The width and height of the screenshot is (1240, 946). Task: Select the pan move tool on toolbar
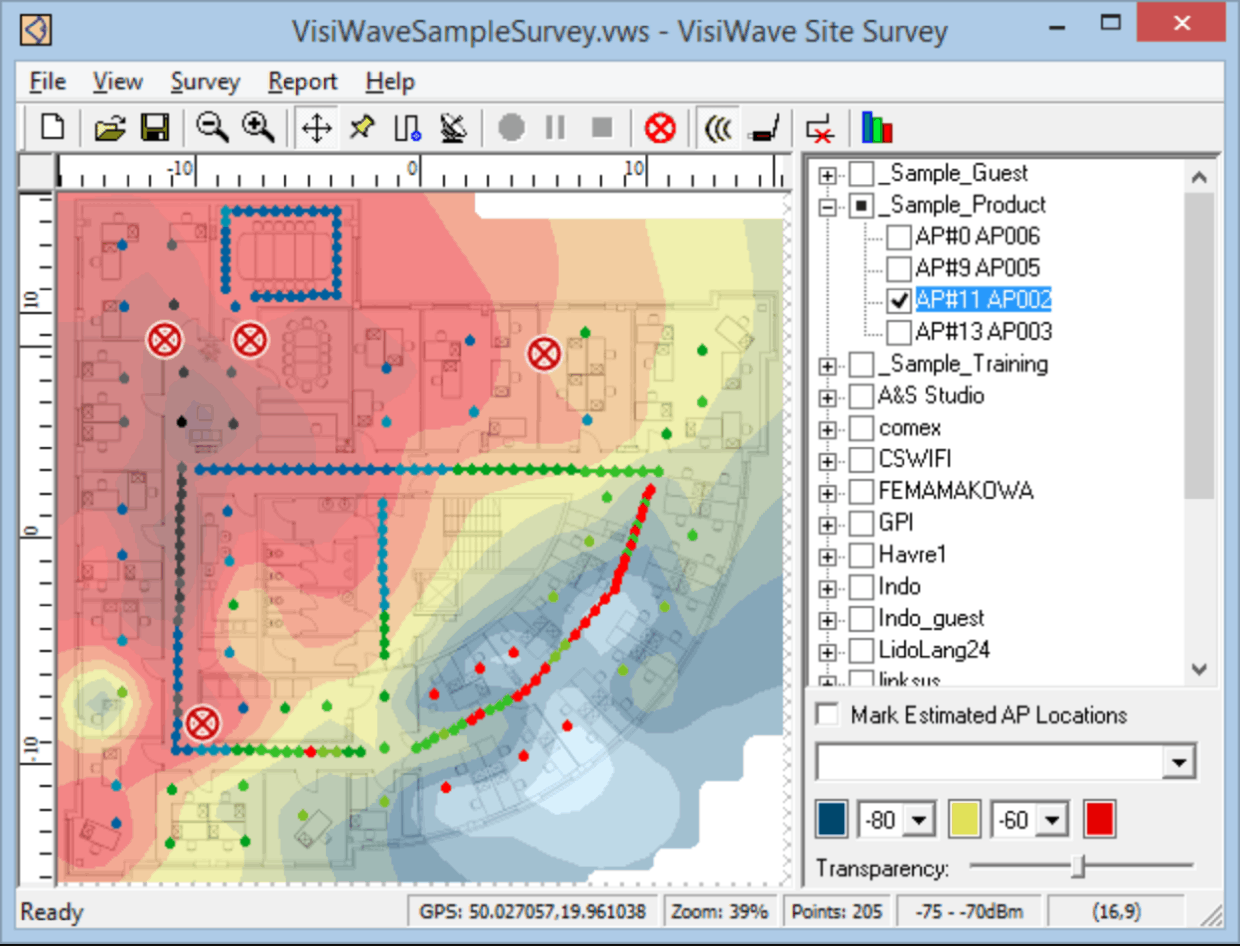(x=316, y=128)
